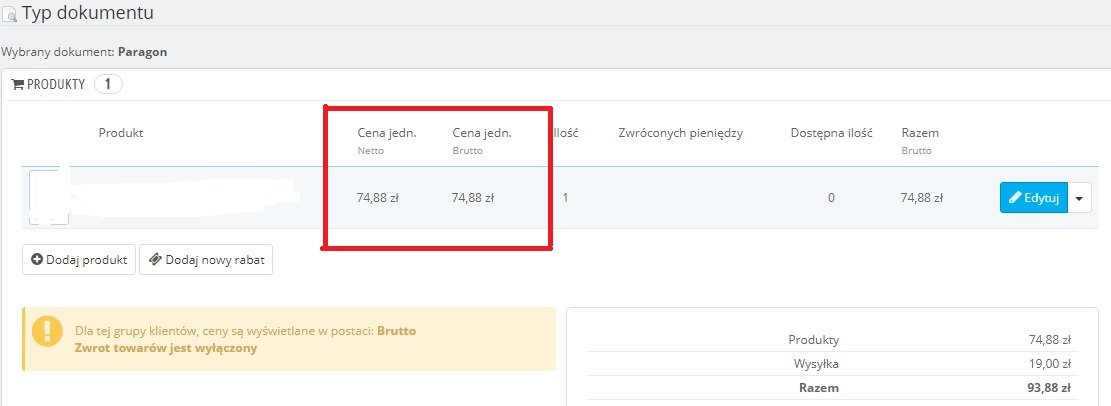The width and height of the screenshot is (1111, 406).
Task: Click the shopping cart icon in Produkty
Action: (x=17, y=85)
